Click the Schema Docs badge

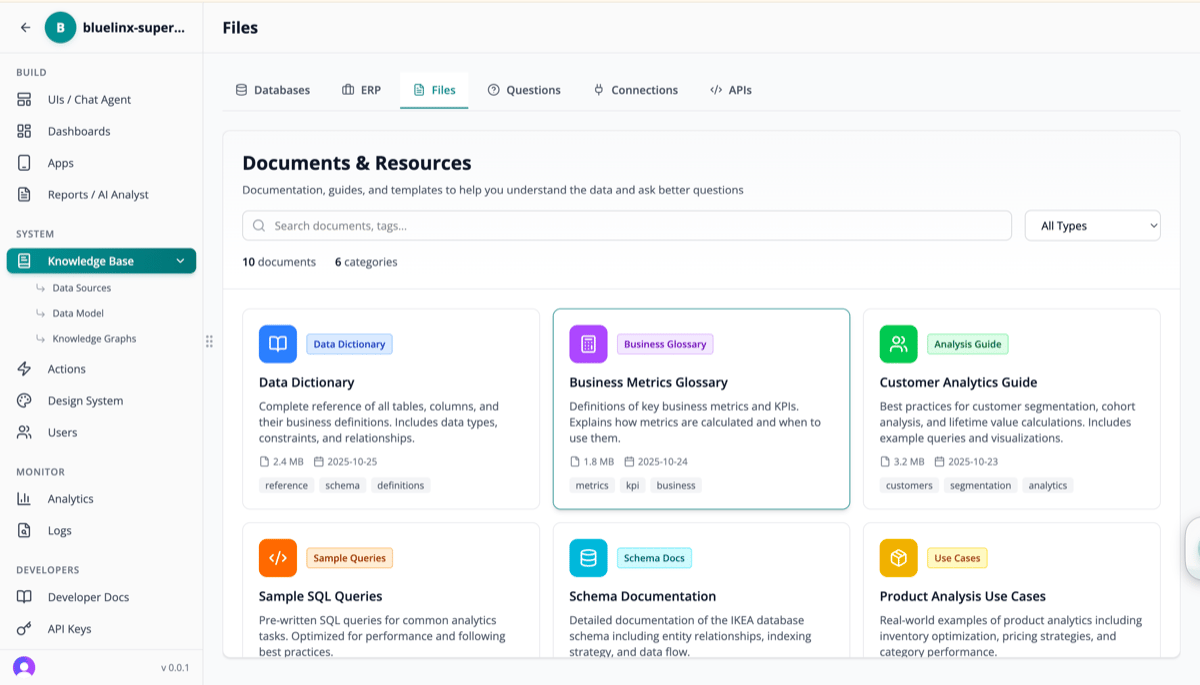tap(654, 558)
